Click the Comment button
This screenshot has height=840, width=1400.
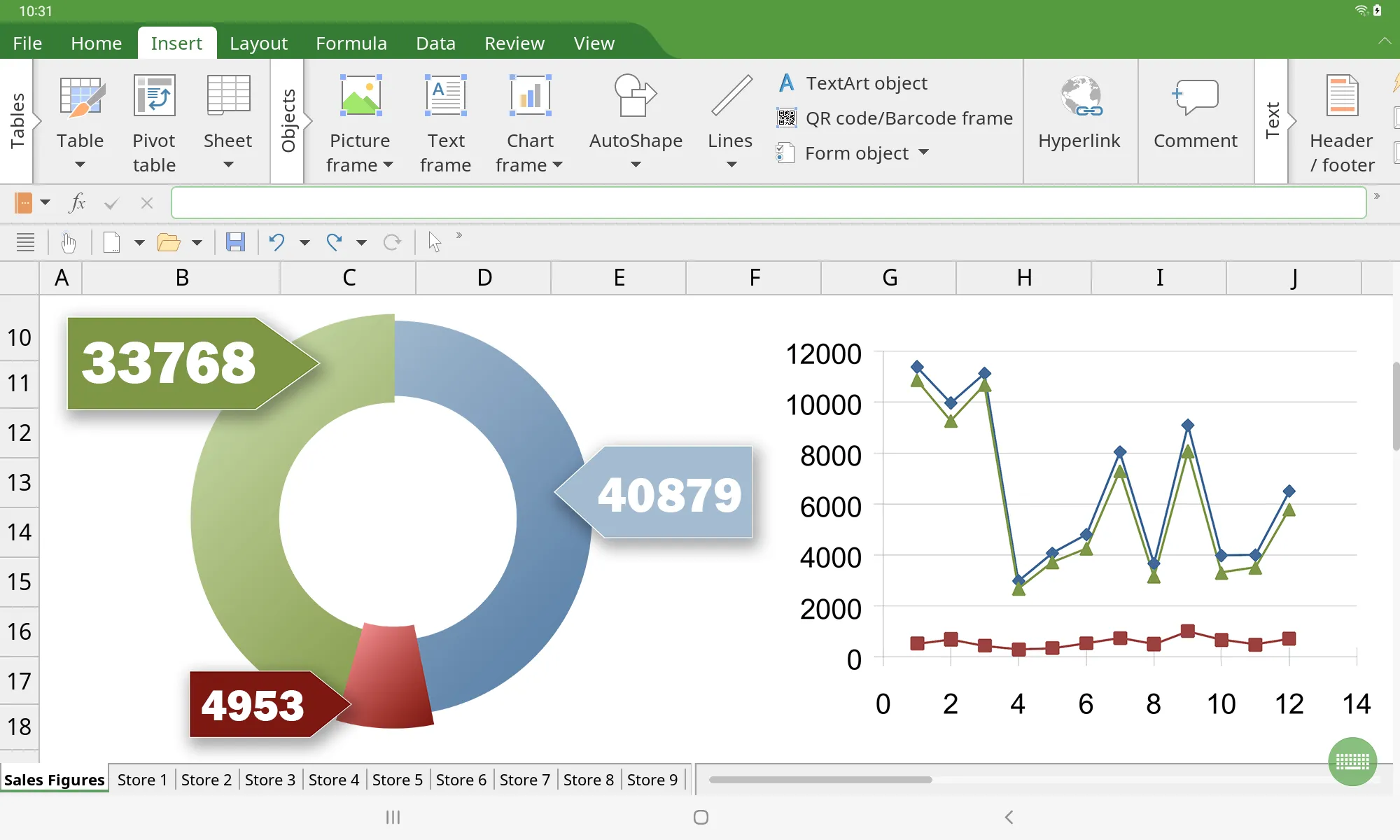tap(1196, 120)
